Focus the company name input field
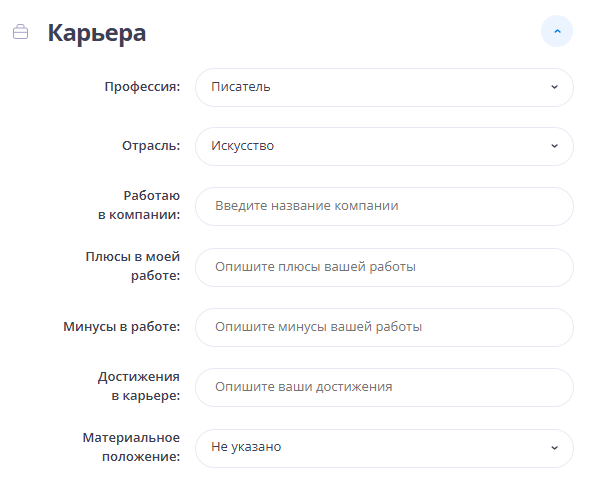The image size is (613, 498). (384, 206)
